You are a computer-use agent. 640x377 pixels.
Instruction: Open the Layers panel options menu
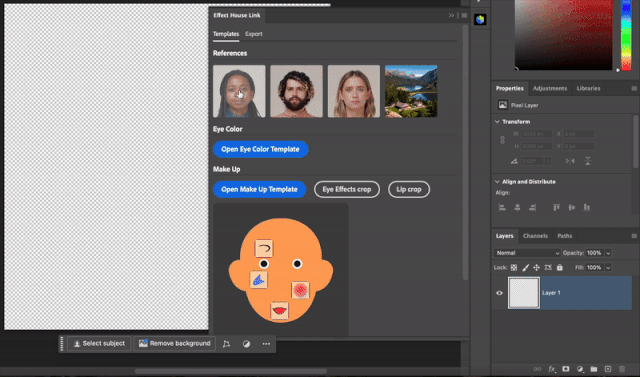(x=634, y=236)
